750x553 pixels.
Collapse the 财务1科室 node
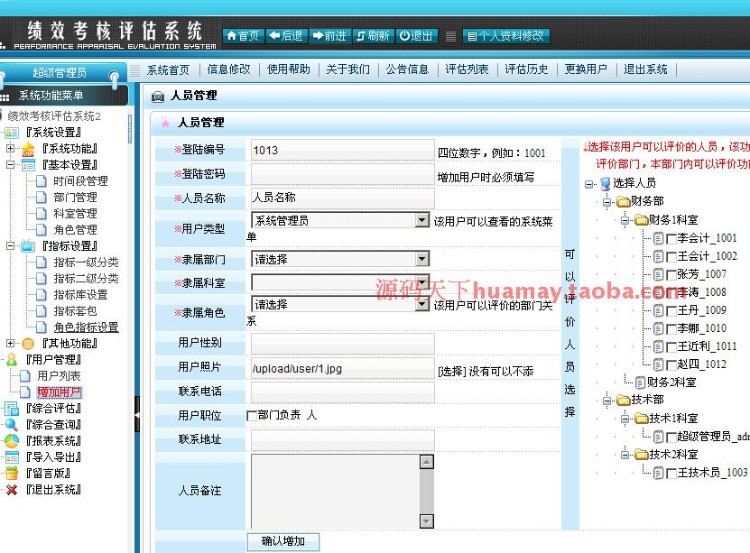click(625, 221)
